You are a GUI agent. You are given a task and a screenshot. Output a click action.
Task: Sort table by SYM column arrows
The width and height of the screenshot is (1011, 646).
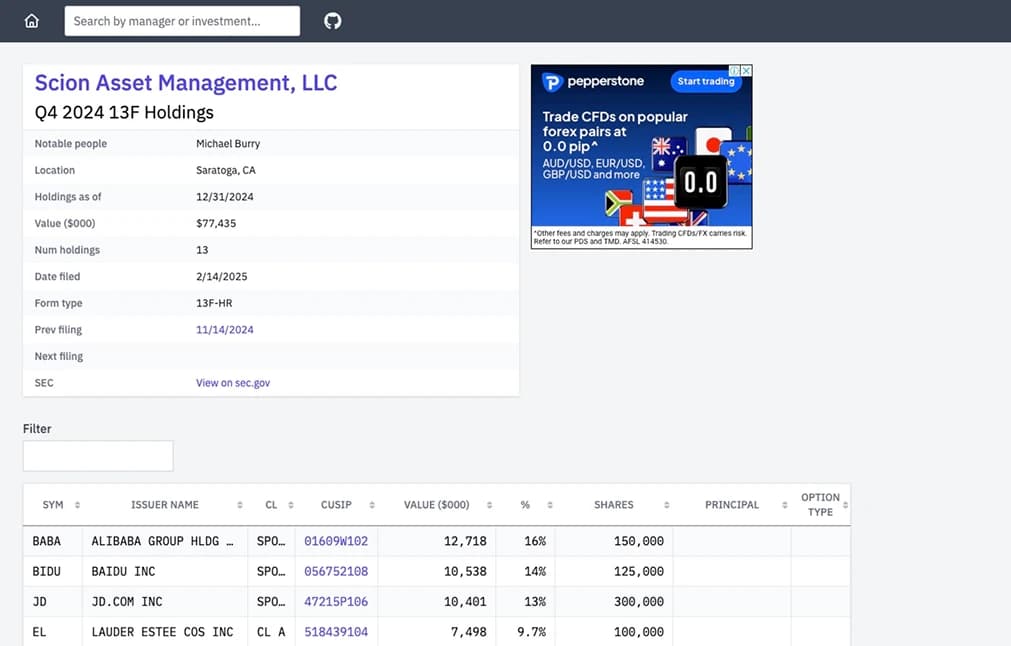click(x=77, y=505)
